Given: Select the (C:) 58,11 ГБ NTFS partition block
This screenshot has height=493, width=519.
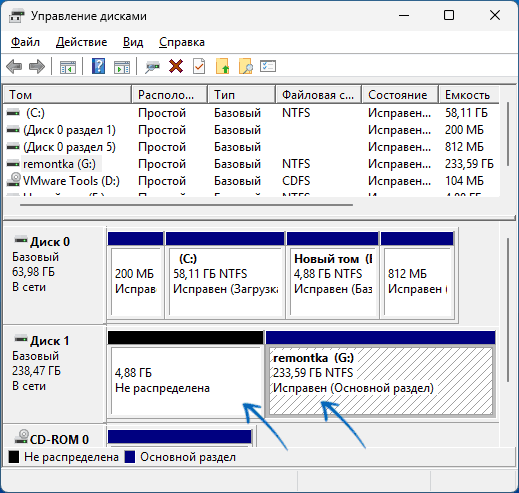Looking at the screenshot, I should (225, 281).
